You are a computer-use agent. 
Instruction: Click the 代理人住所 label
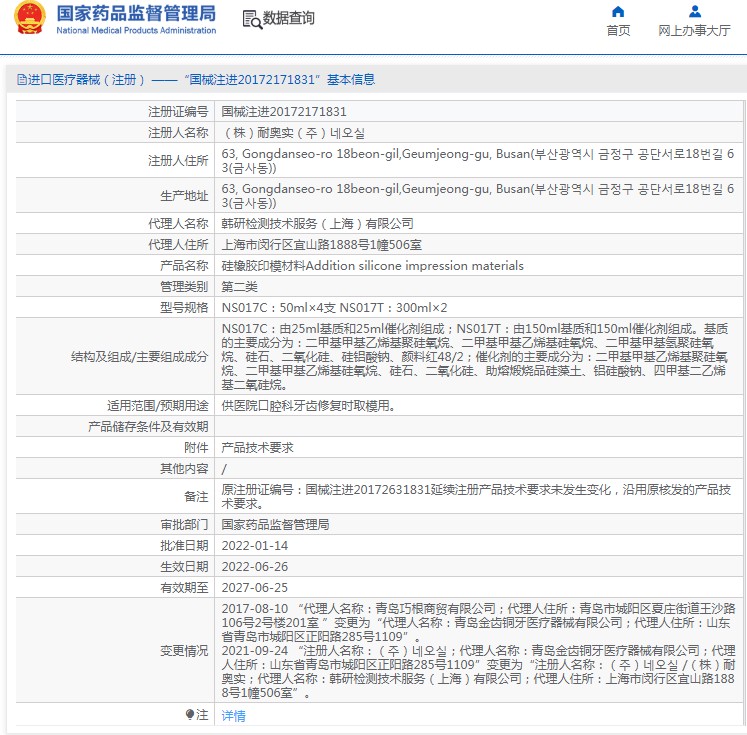tap(178, 245)
